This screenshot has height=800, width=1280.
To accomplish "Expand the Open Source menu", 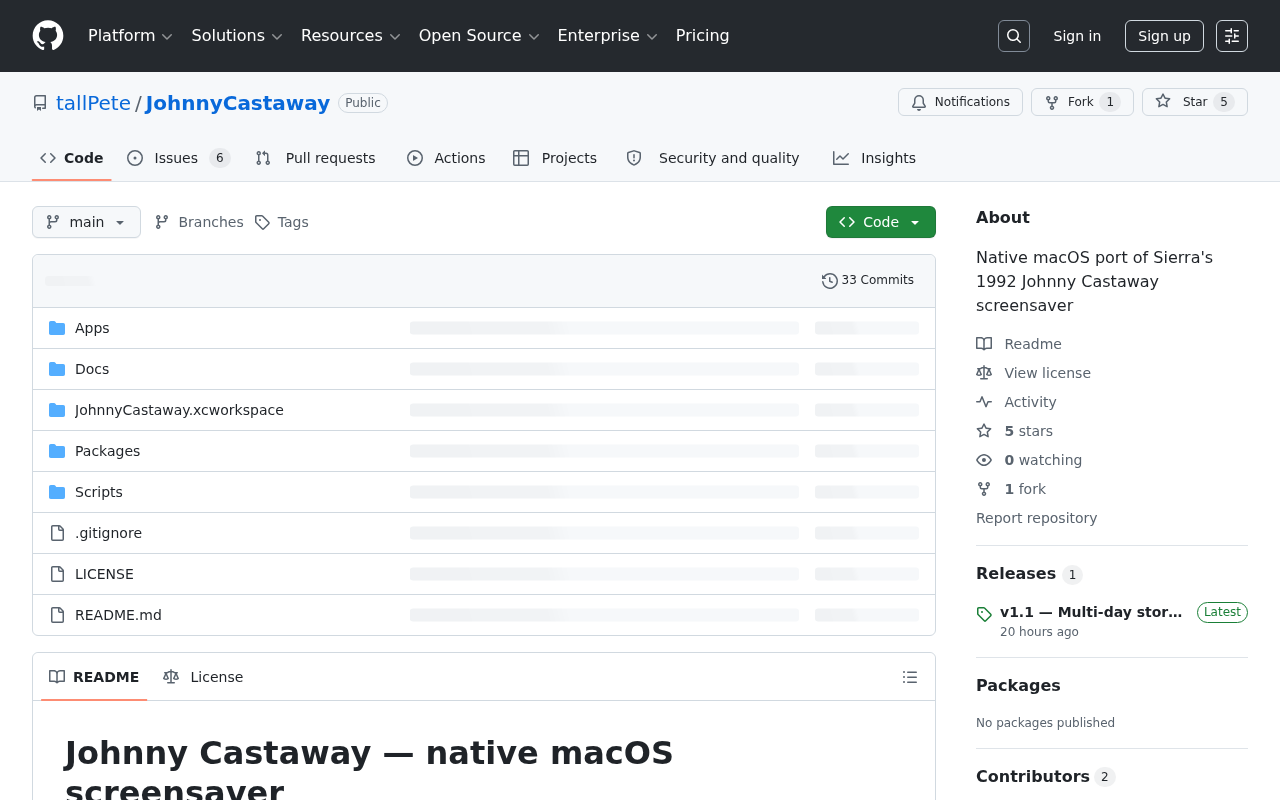I will 479,36.
